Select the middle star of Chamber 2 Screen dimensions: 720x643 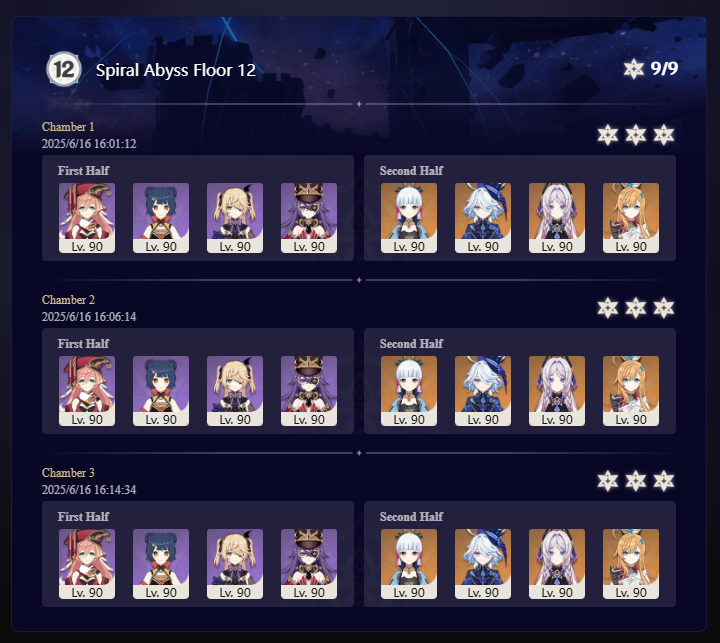coord(636,308)
